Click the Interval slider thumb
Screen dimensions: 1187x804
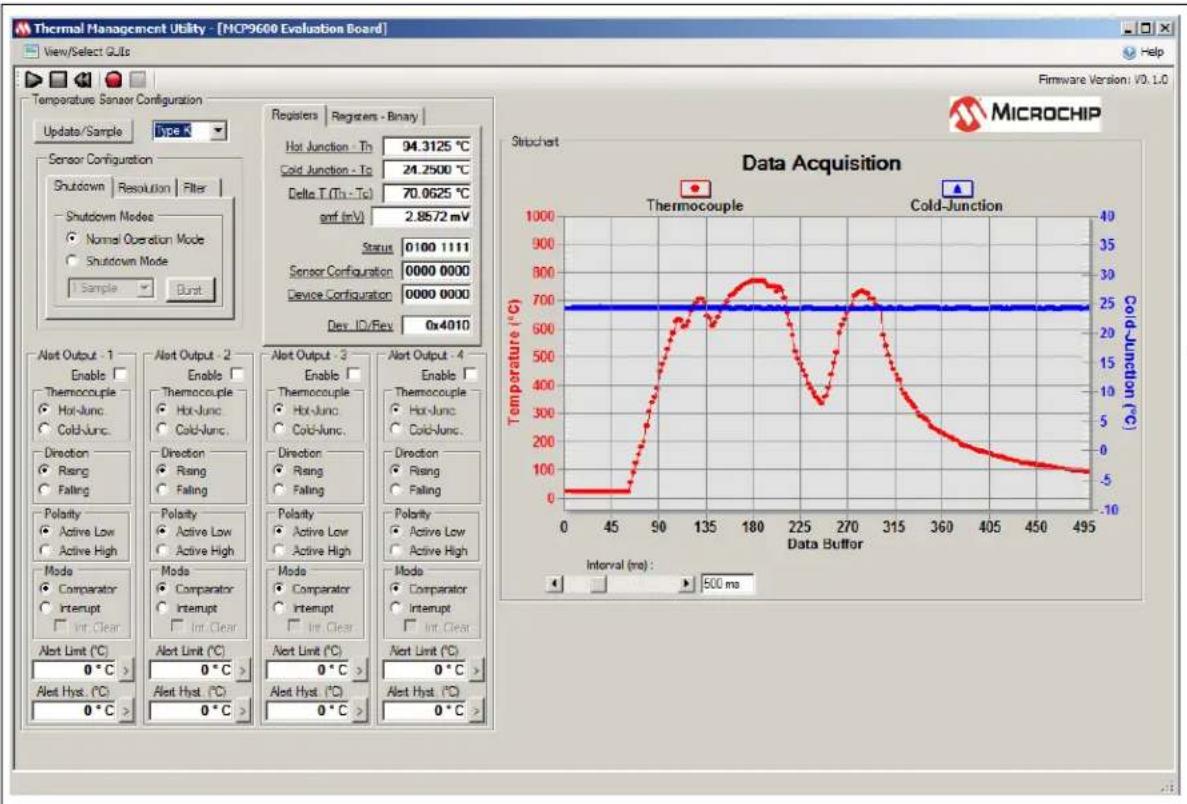point(598,584)
